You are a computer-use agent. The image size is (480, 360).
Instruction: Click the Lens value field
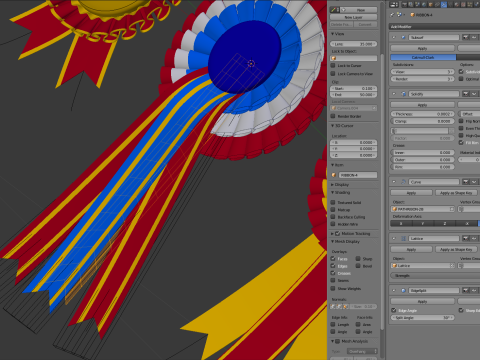(x=354, y=44)
